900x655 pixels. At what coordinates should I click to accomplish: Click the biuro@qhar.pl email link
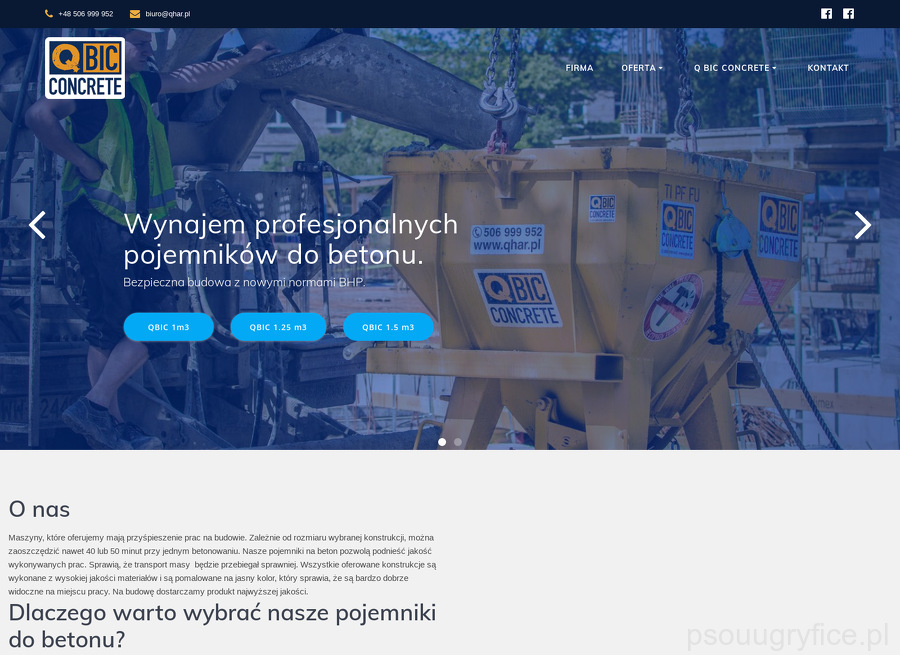point(167,14)
